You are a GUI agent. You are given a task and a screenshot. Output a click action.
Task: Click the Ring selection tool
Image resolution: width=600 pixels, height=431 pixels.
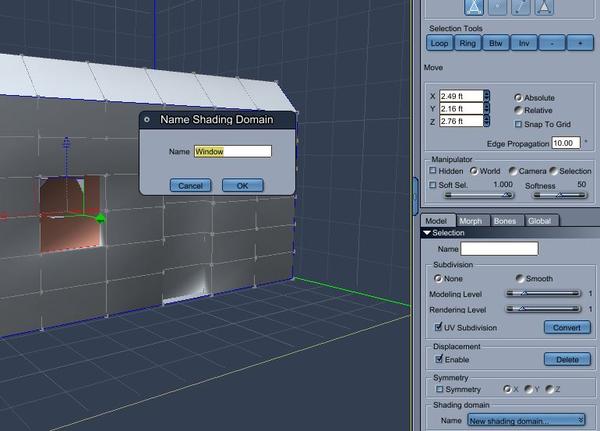pyautogui.click(x=467, y=43)
